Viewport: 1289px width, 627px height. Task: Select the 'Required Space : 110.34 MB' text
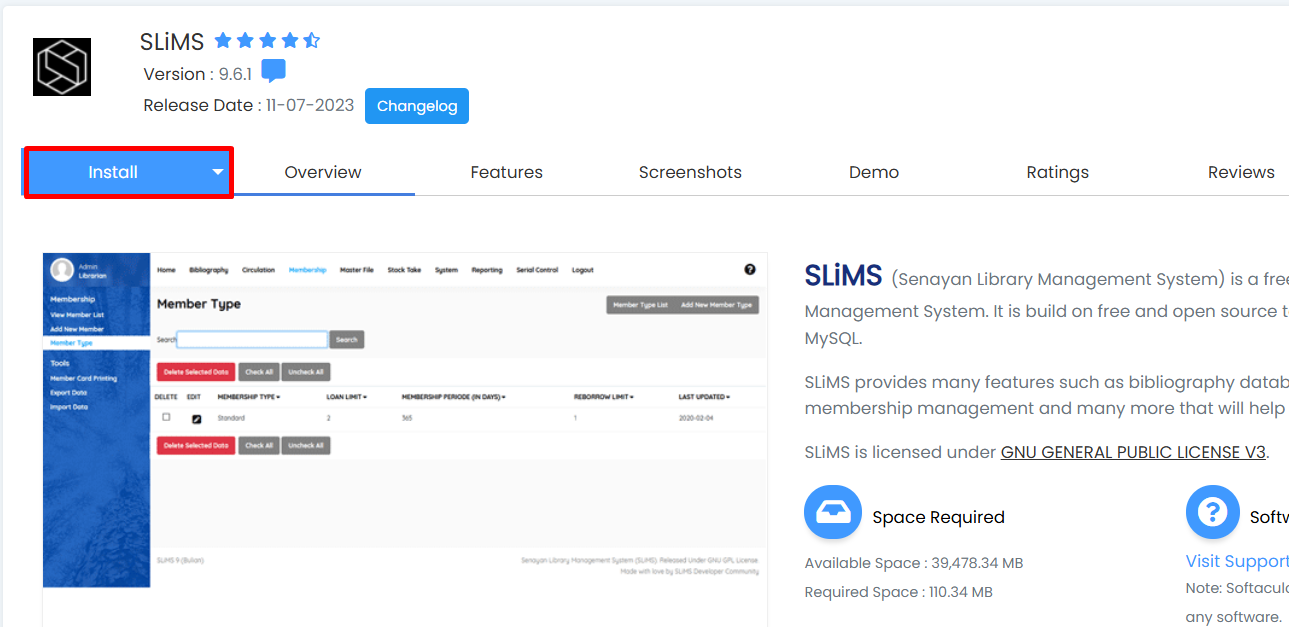coord(899,592)
